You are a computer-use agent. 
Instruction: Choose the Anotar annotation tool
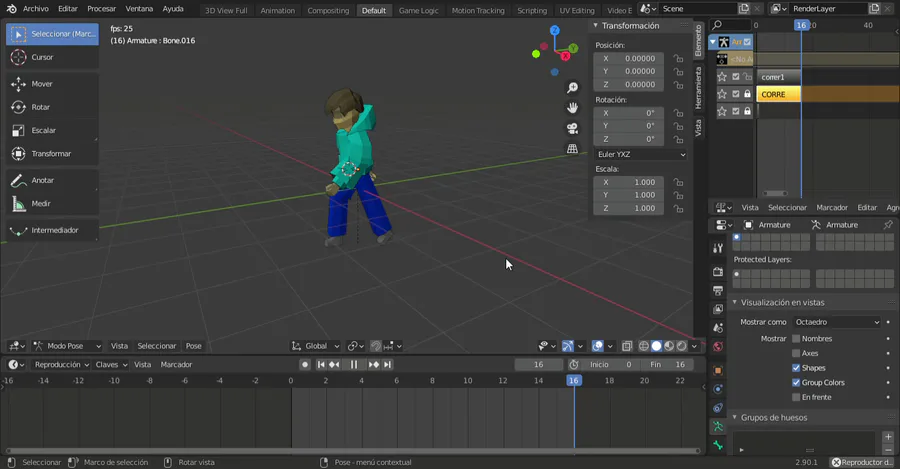[x=52, y=180]
